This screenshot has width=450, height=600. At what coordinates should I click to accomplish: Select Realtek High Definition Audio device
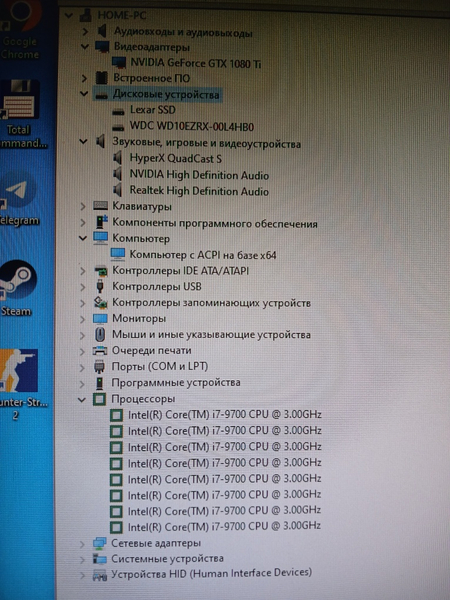199,191
